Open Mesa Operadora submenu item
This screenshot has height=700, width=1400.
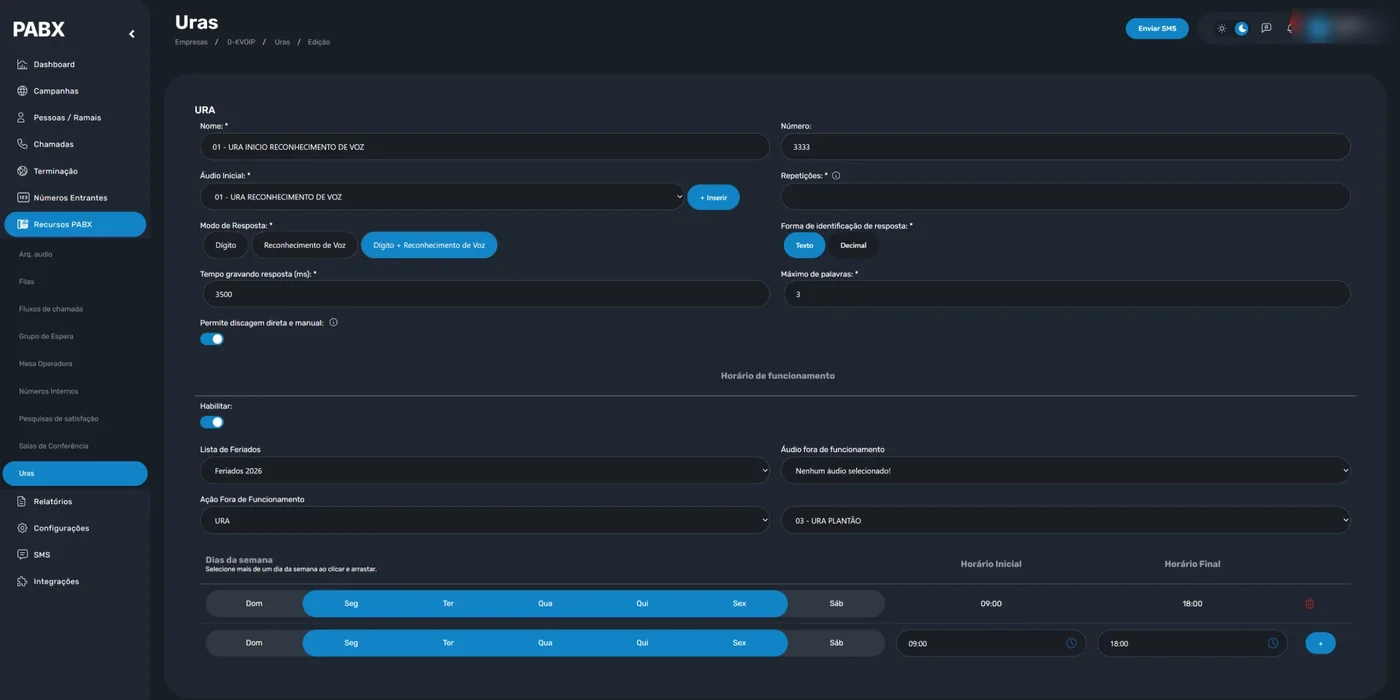click(x=46, y=364)
